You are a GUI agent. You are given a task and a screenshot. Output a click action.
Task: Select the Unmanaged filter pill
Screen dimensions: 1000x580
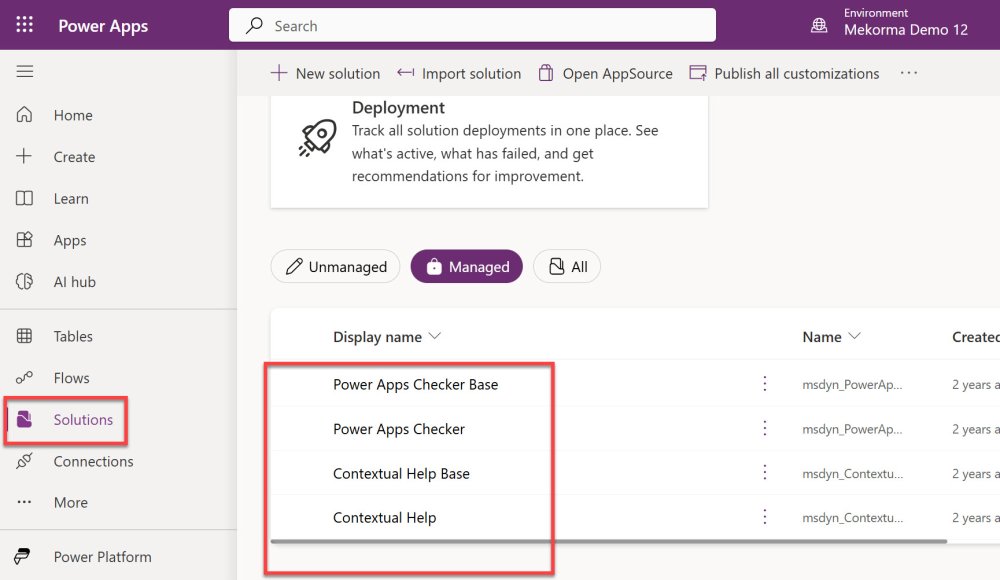coord(335,267)
